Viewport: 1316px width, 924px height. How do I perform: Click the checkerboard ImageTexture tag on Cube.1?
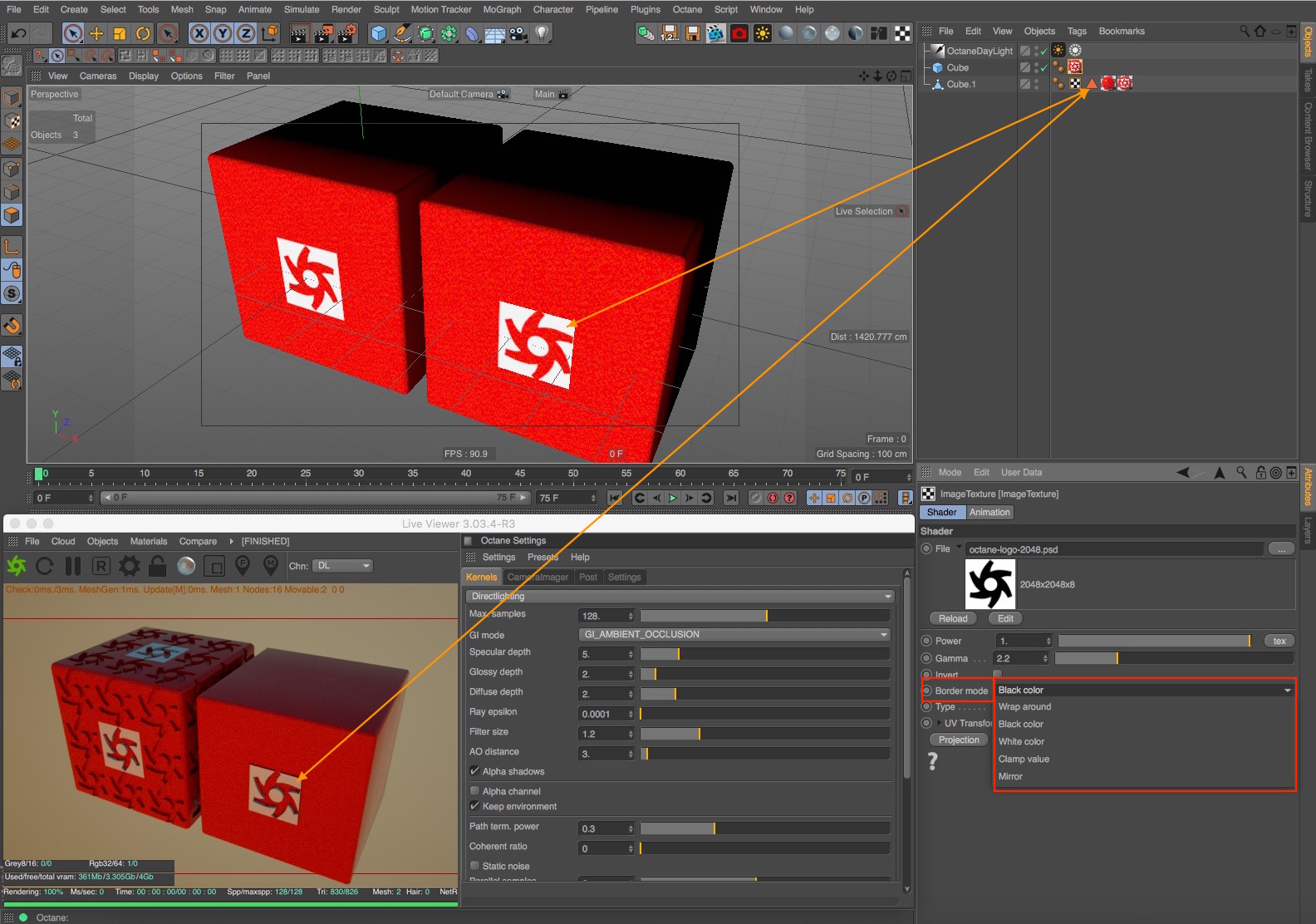pyautogui.click(x=1075, y=83)
